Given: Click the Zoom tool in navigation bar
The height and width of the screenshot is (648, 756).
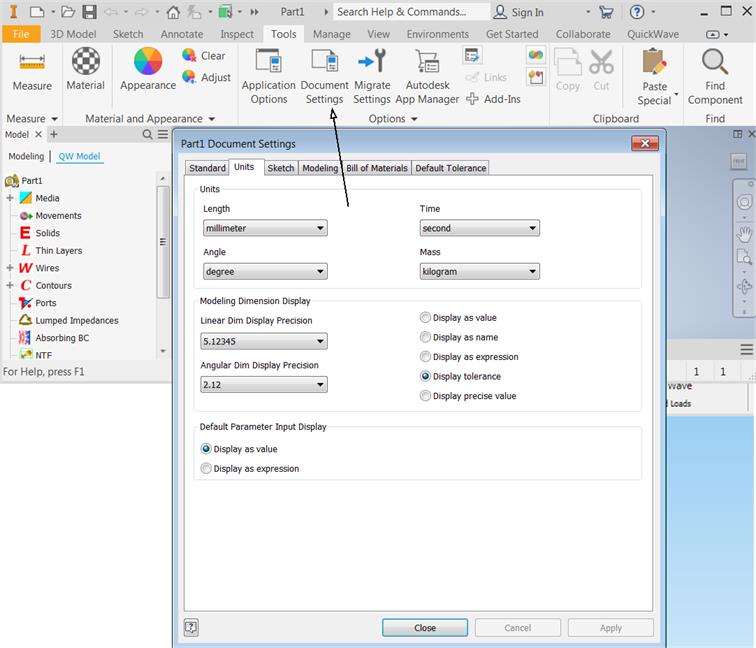Looking at the screenshot, I should pos(744,258).
